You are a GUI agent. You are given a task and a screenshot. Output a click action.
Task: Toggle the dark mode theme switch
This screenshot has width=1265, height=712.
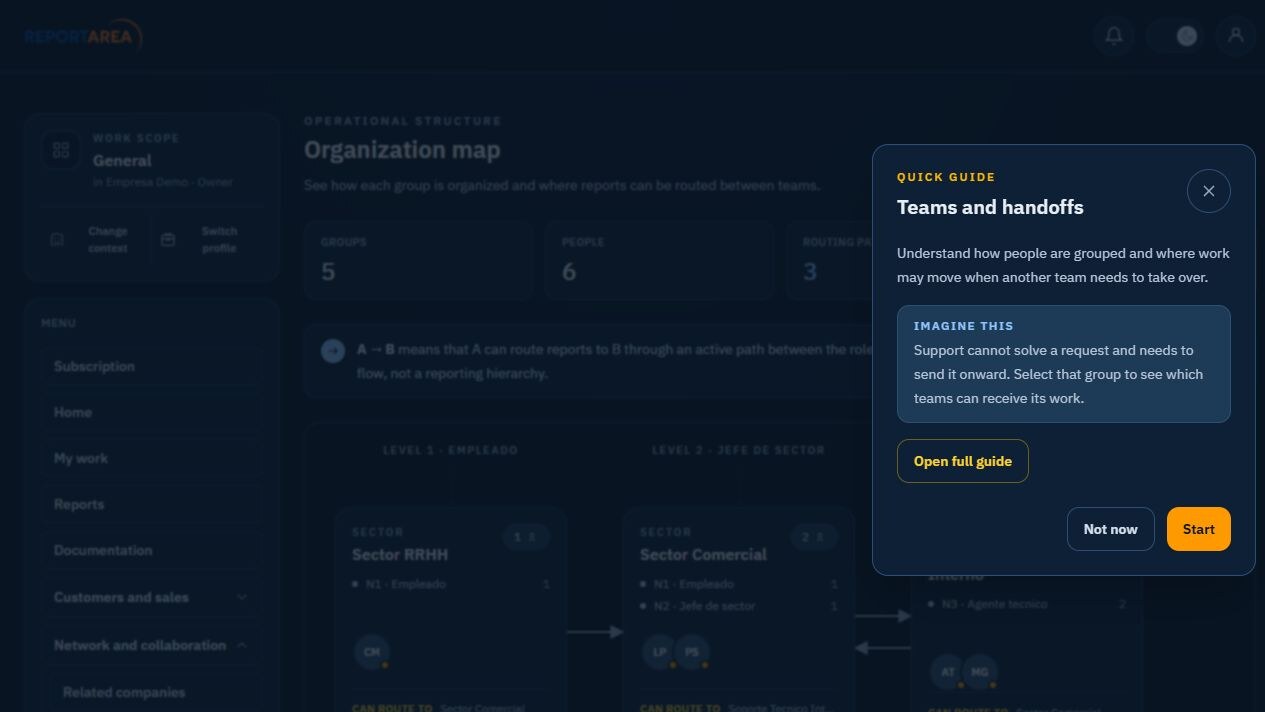[x=1175, y=36]
